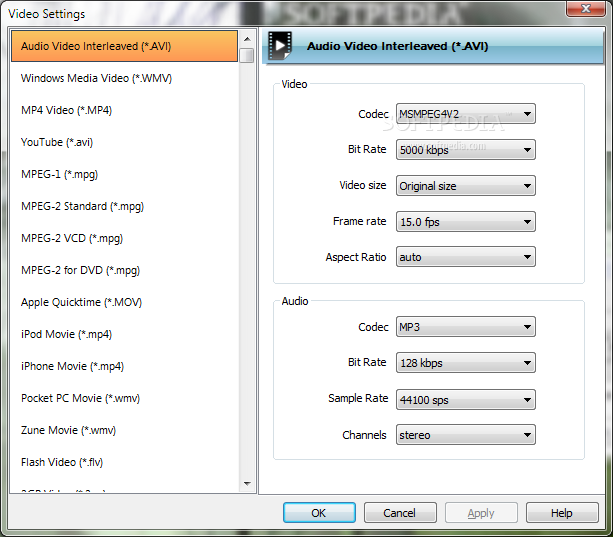
Task: Open the video Bit Rate dropdown 5000 kbps
Action: (466, 150)
